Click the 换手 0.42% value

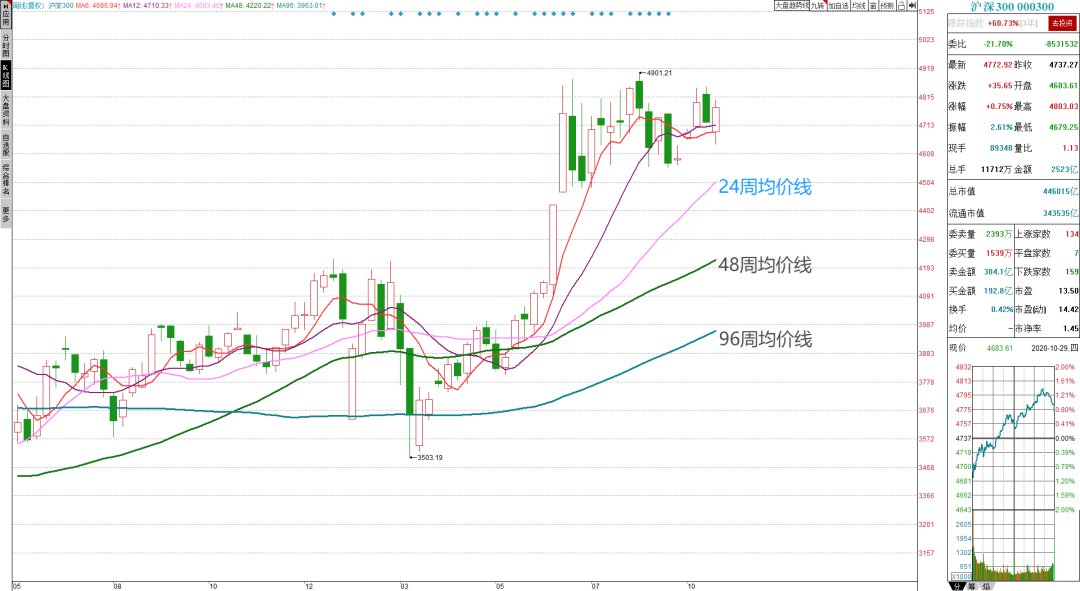[x=1001, y=309]
